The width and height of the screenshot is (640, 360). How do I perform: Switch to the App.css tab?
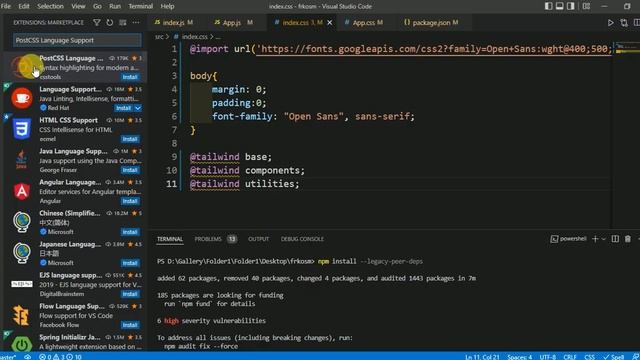tap(364, 23)
